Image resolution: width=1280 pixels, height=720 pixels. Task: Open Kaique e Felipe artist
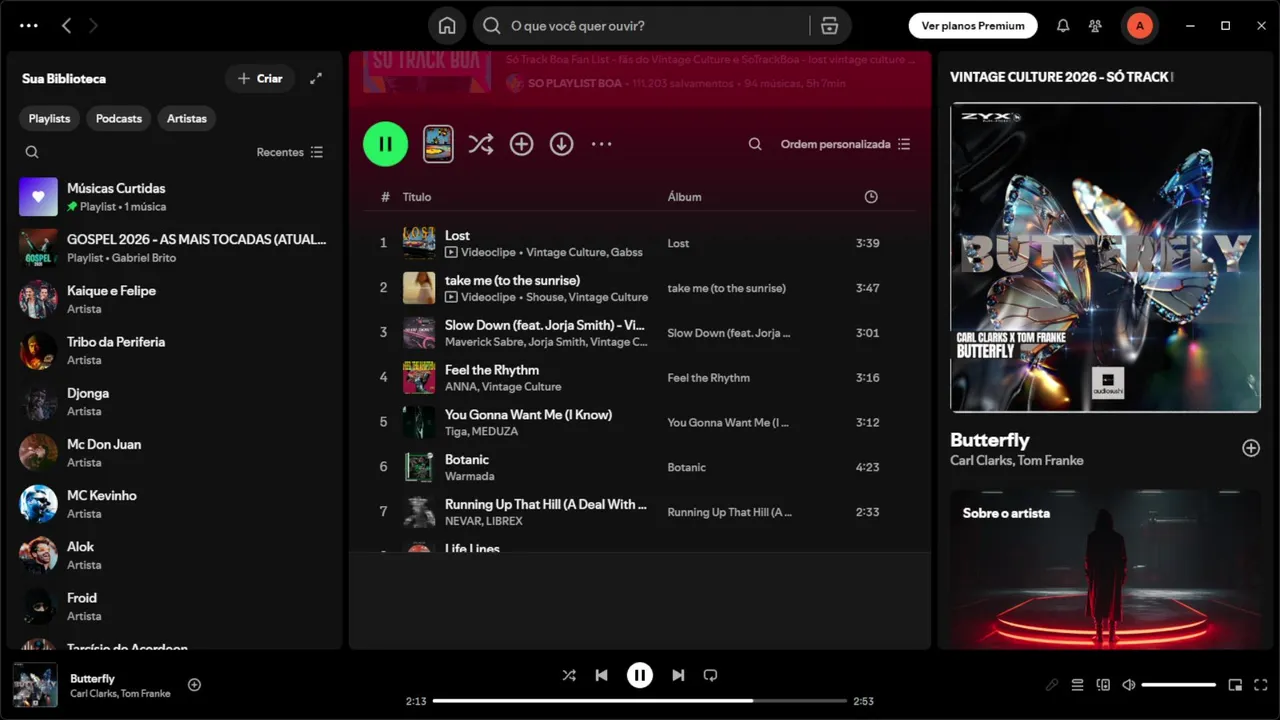(174, 299)
